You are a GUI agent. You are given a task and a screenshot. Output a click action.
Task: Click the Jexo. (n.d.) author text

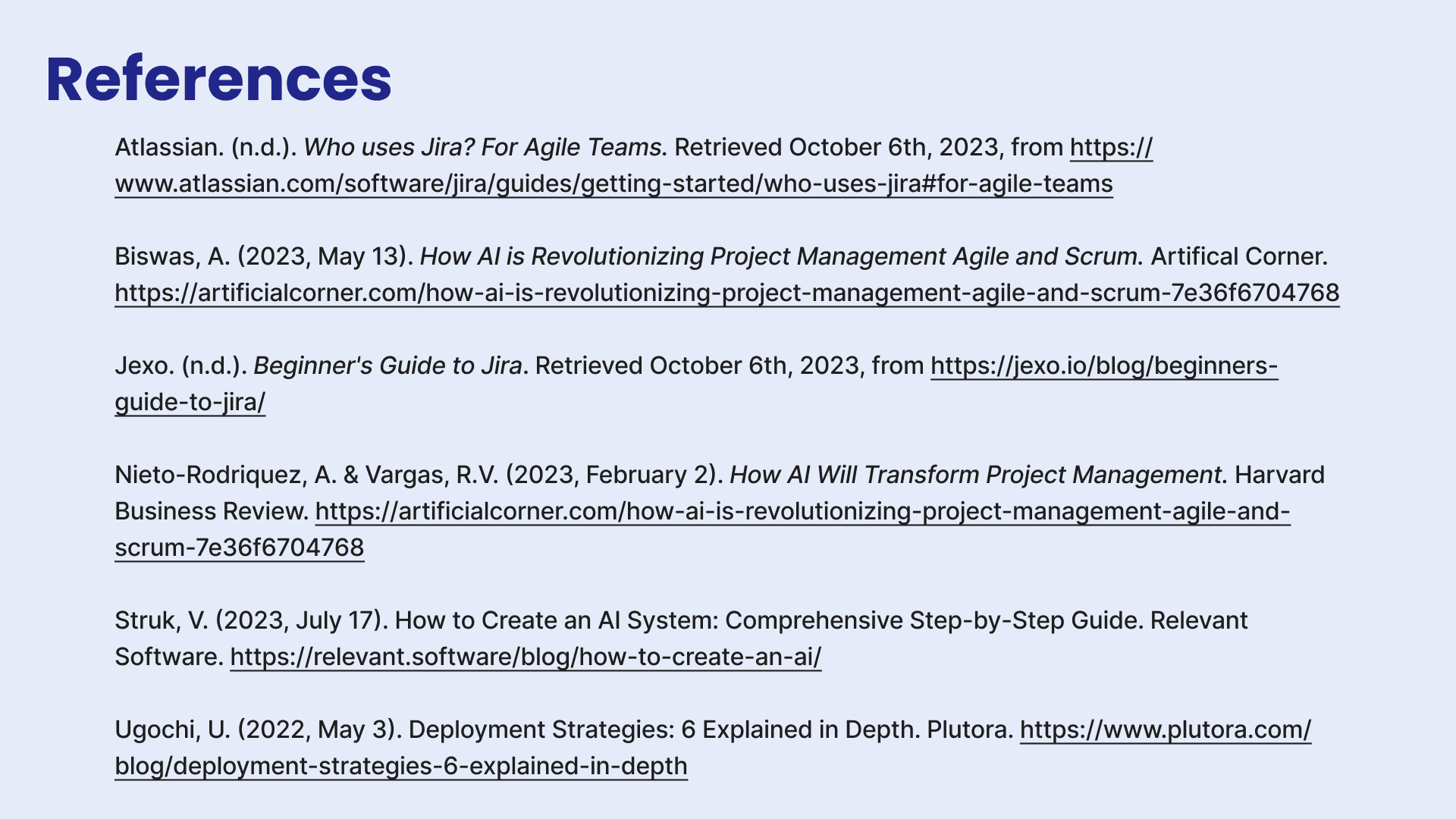[x=181, y=366]
